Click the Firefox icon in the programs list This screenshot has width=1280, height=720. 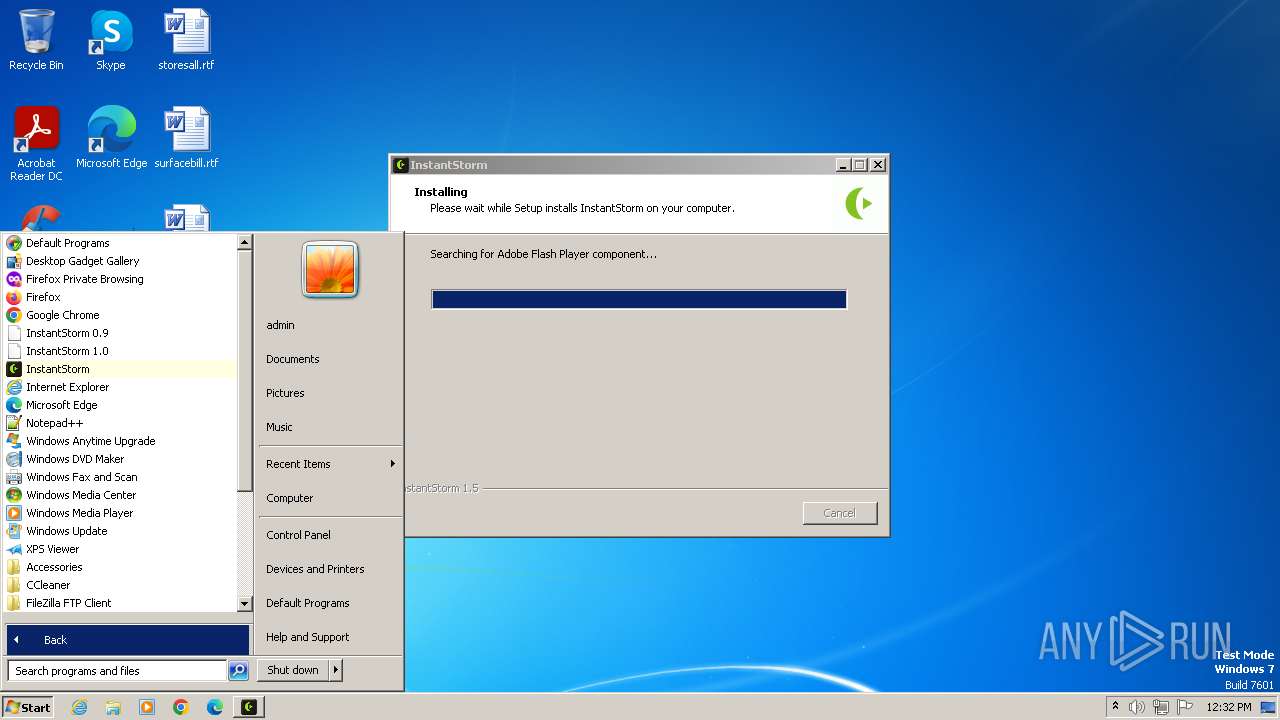tap(14, 297)
